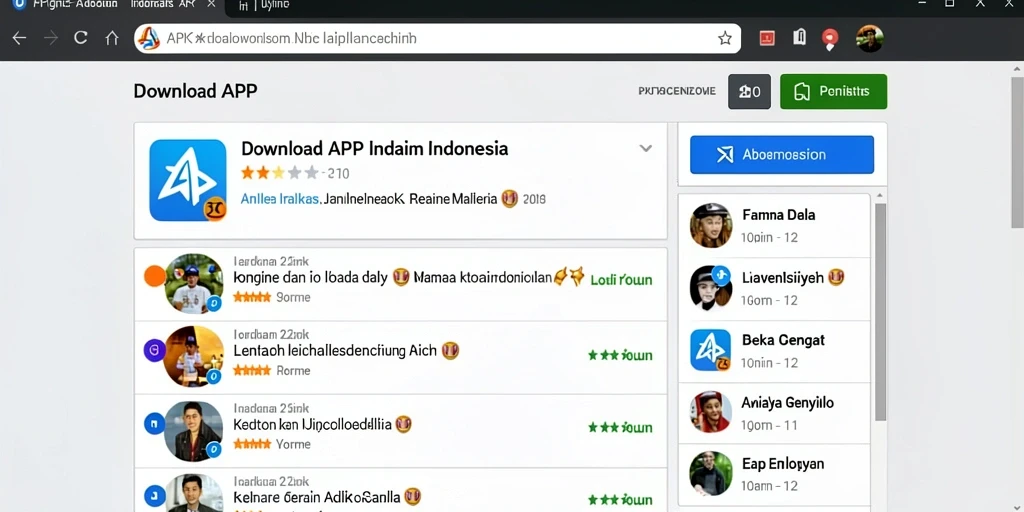1024x512 pixels.
Task: Click the blue app icon in the header card
Action: 188,180
